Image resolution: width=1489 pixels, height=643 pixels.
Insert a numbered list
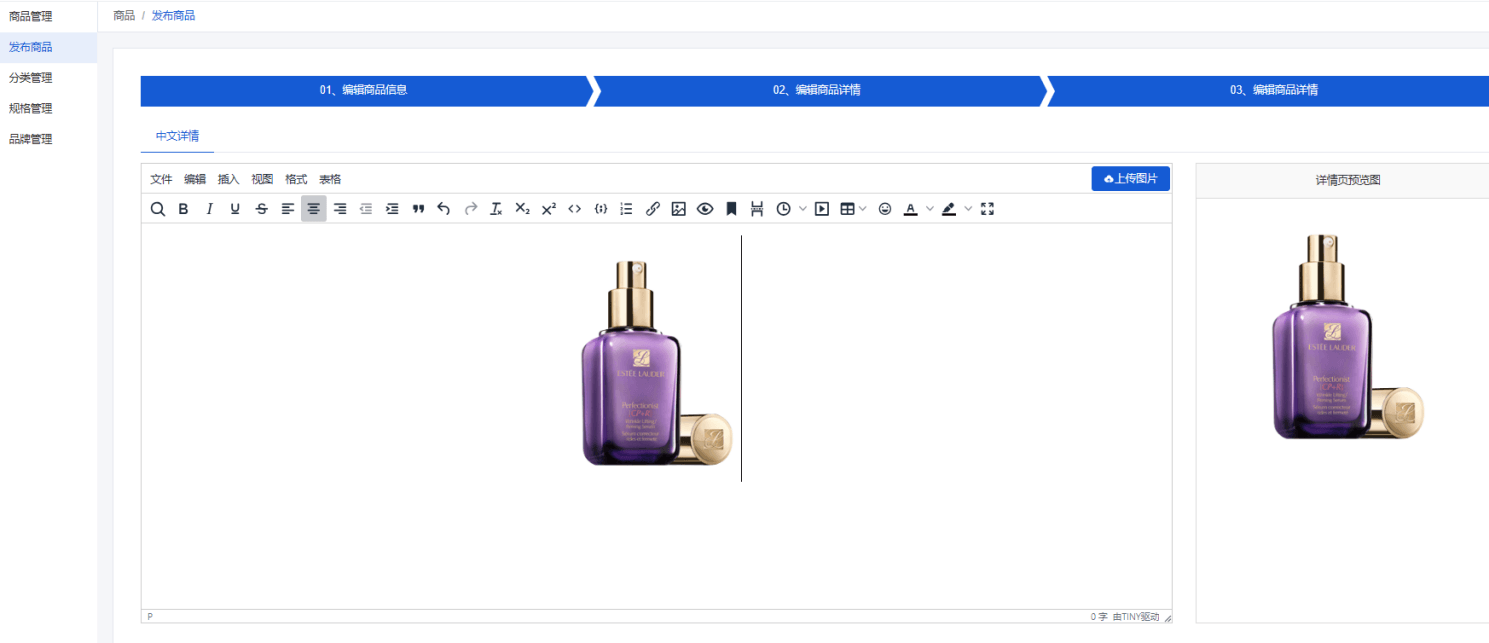pos(627,209)
